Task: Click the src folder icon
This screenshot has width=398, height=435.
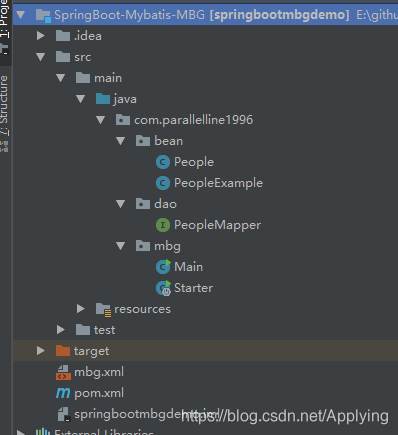Action: [63, 57]
